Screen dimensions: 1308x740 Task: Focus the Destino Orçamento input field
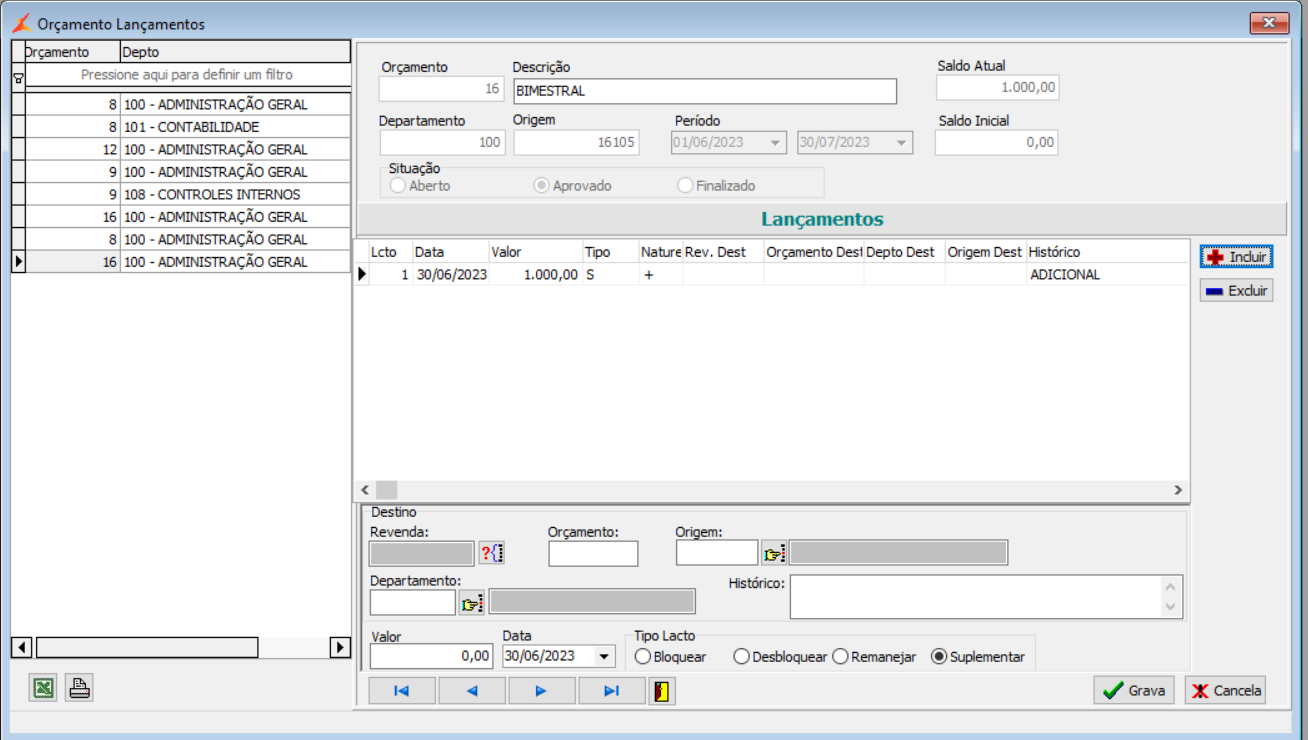[x=593, y=553]
